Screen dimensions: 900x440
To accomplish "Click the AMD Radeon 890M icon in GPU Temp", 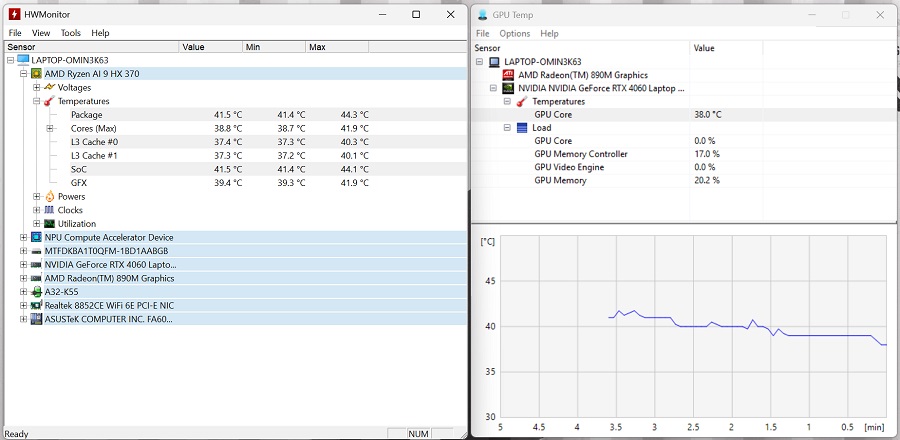I will 508,75.
